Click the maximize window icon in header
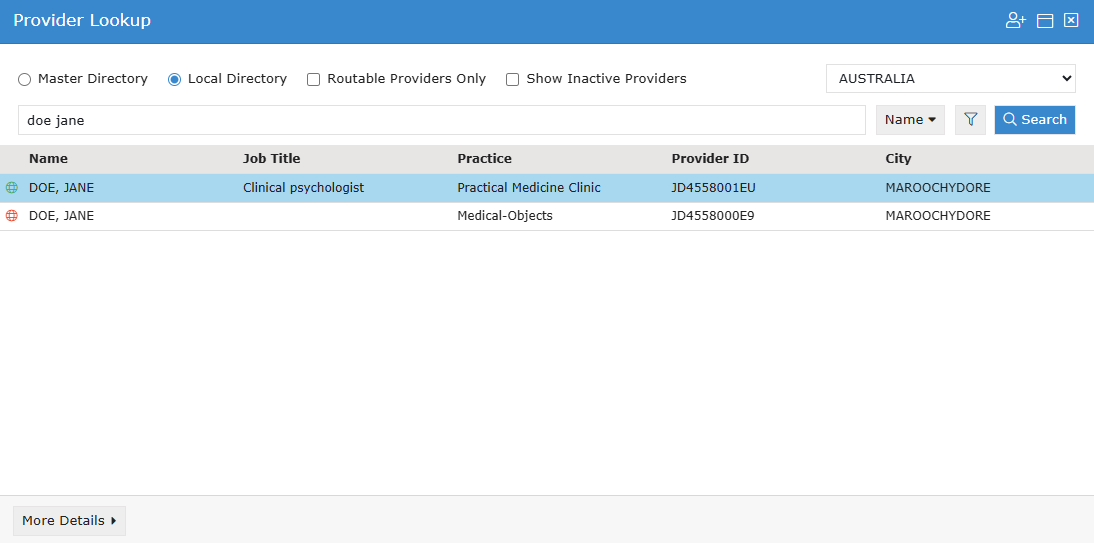The width and height of the screenshot is (1094, 543). click(x=1045, y=21)
